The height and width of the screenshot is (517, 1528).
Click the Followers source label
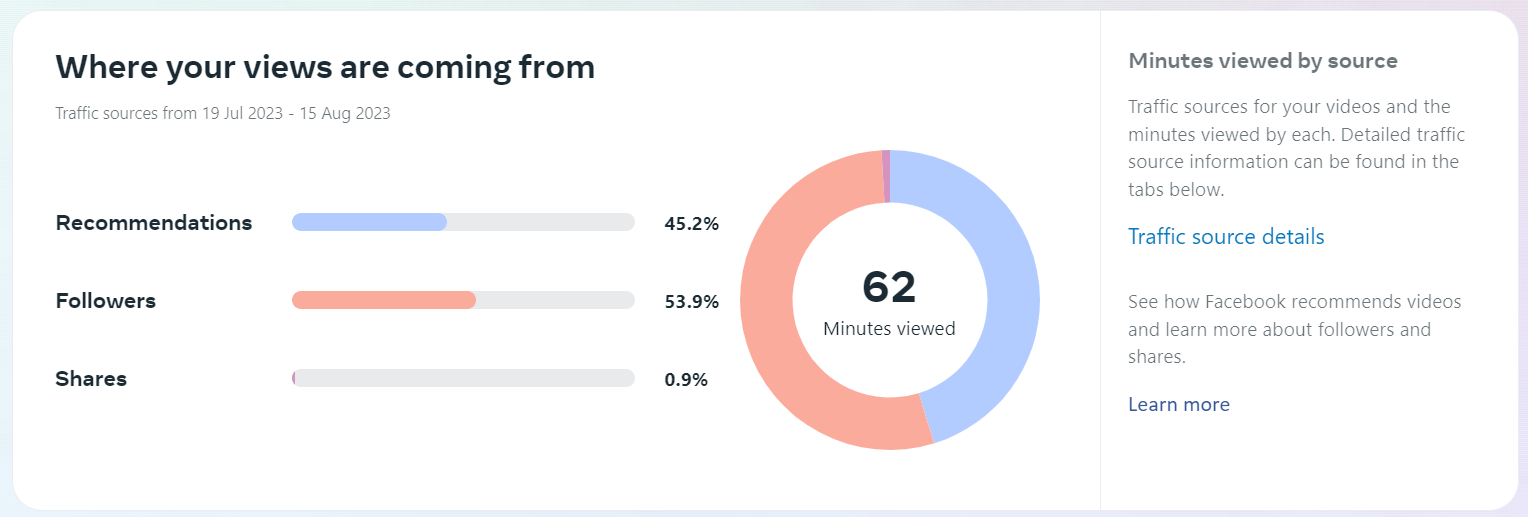click(106, 301)
